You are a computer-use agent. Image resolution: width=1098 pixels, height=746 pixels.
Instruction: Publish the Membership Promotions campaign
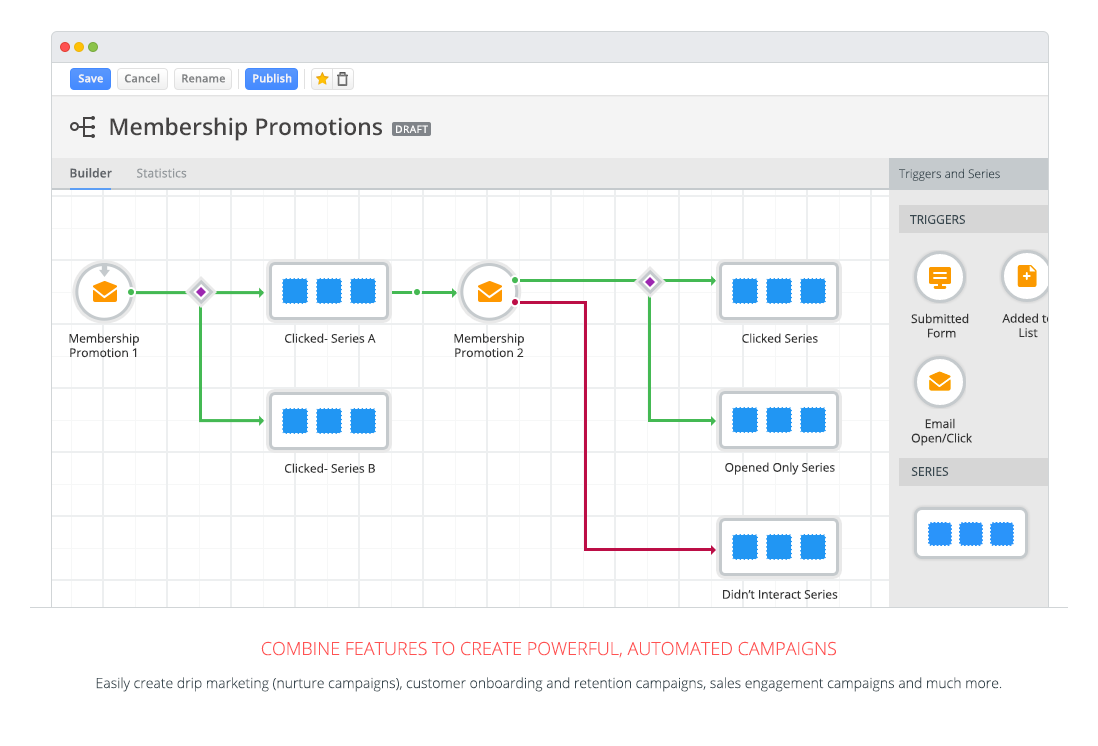coord(272,78)
